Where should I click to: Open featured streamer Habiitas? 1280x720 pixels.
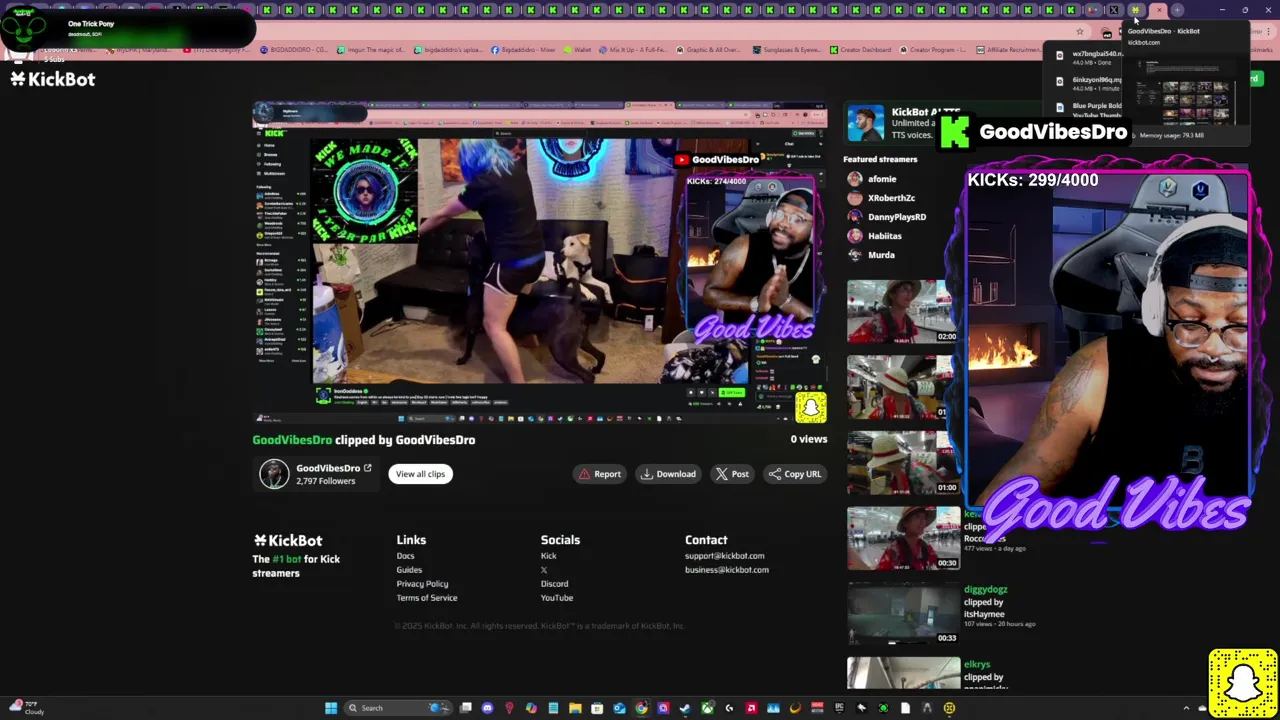pos(885,236)
